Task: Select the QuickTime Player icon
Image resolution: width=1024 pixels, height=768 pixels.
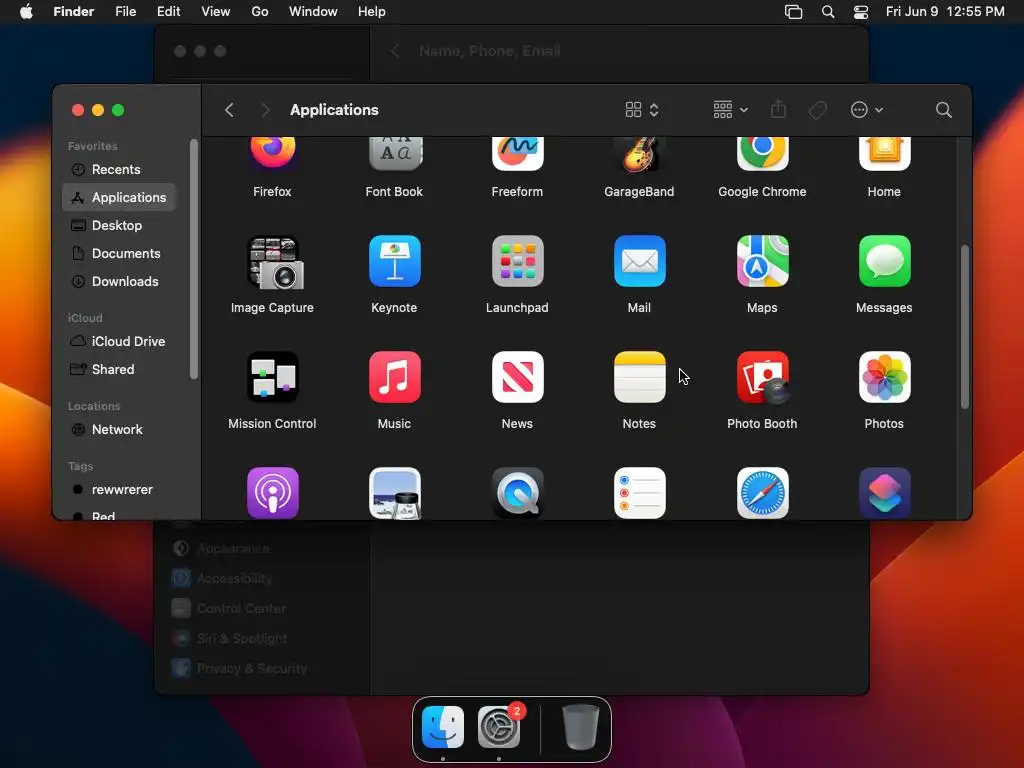Action: tap(517, 493)
